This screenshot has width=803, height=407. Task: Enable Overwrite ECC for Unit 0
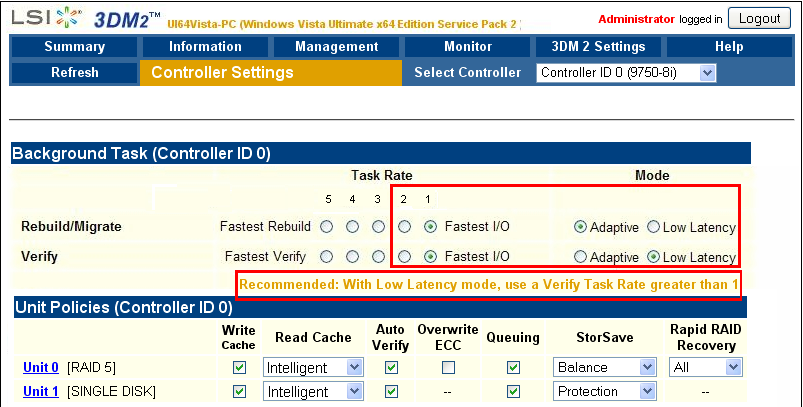[x=448, y=368]
